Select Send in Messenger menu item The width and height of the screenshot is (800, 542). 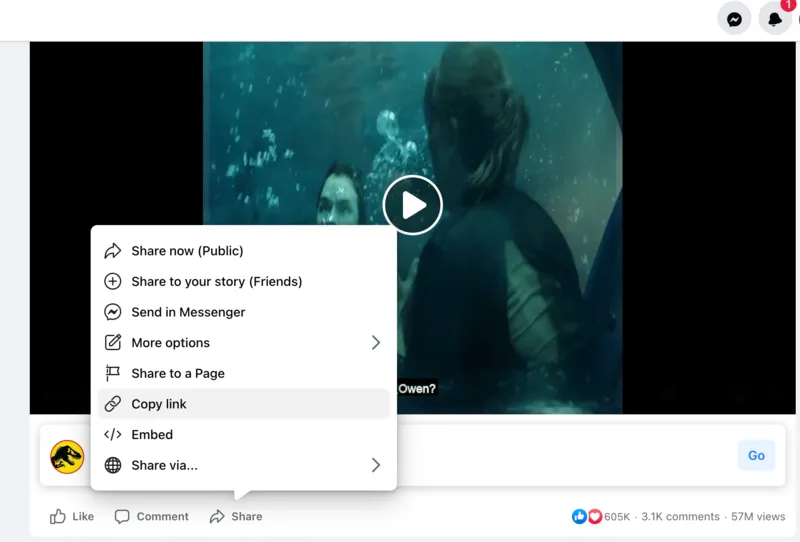click(188, 312)
